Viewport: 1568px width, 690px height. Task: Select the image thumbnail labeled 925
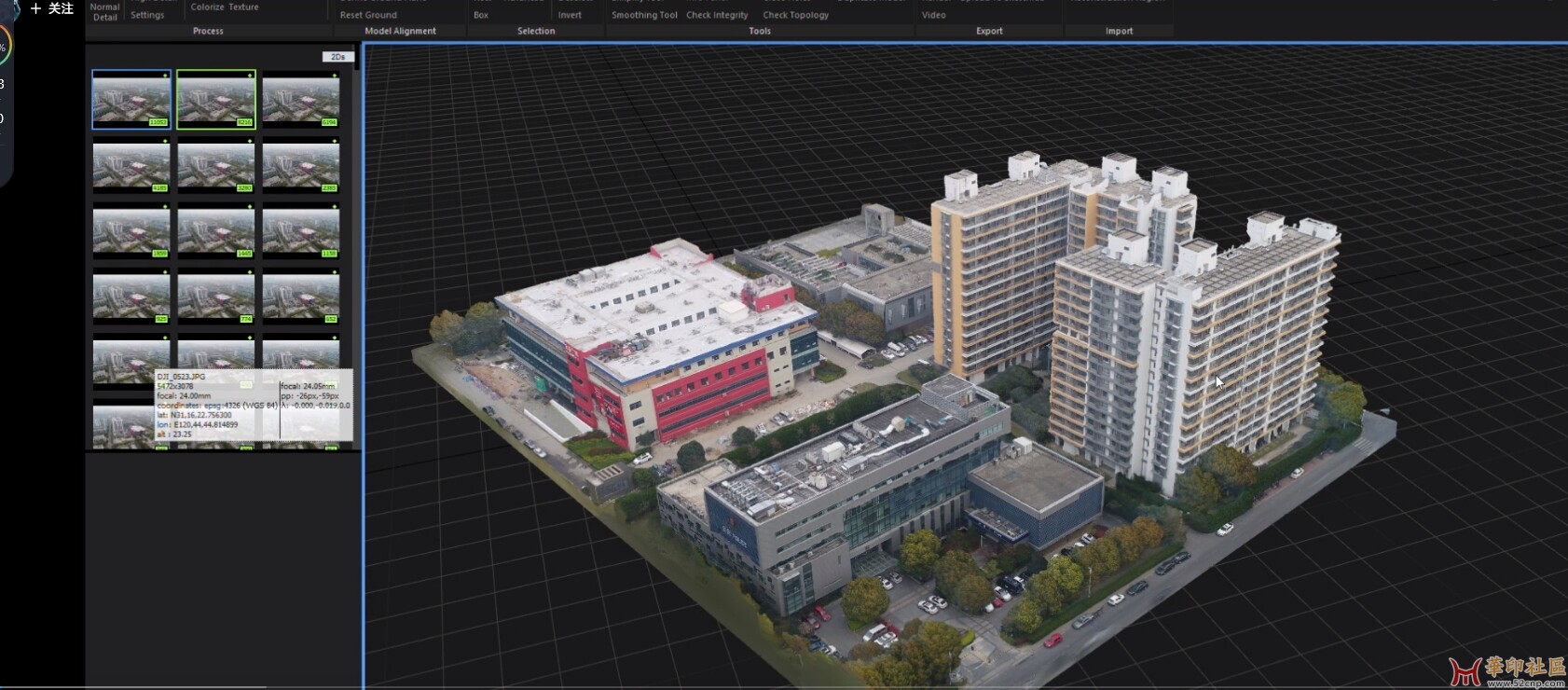pyautogui.click(x=131, y=297)
